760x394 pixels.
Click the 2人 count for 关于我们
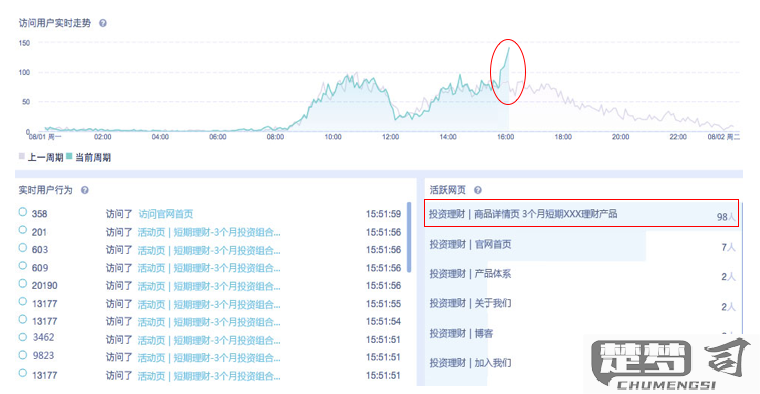[728, 307]
